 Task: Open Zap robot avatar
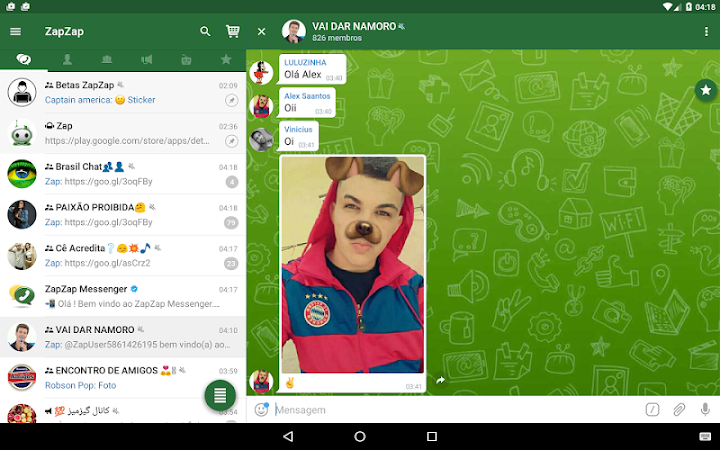click(22, 133)
